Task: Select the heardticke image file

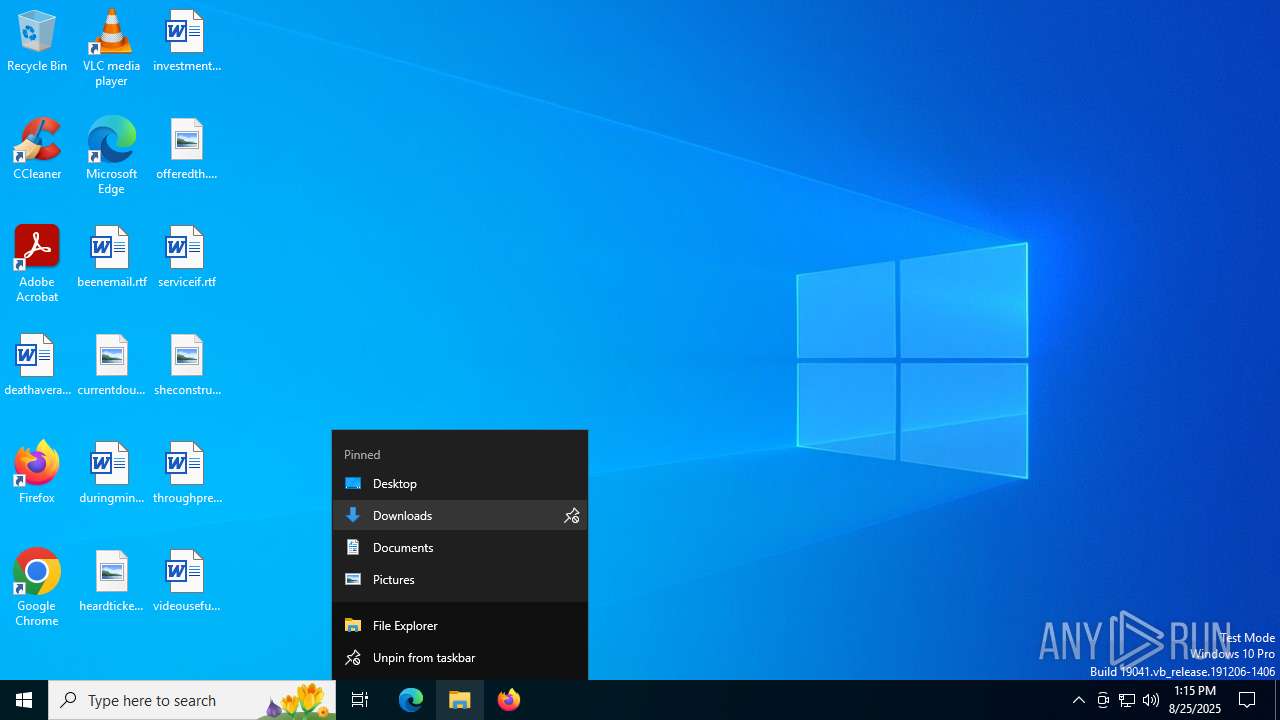Action: 111,582
